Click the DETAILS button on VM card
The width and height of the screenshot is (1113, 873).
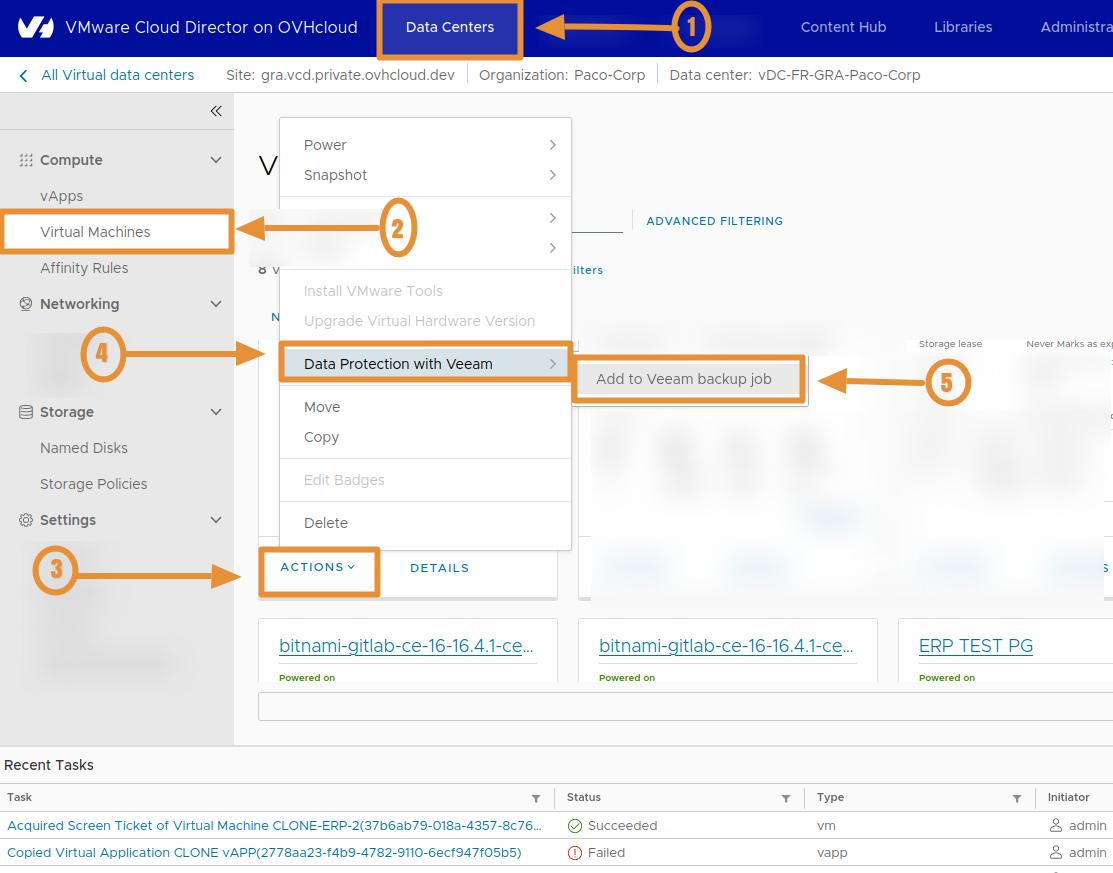(x=439, y=568)
